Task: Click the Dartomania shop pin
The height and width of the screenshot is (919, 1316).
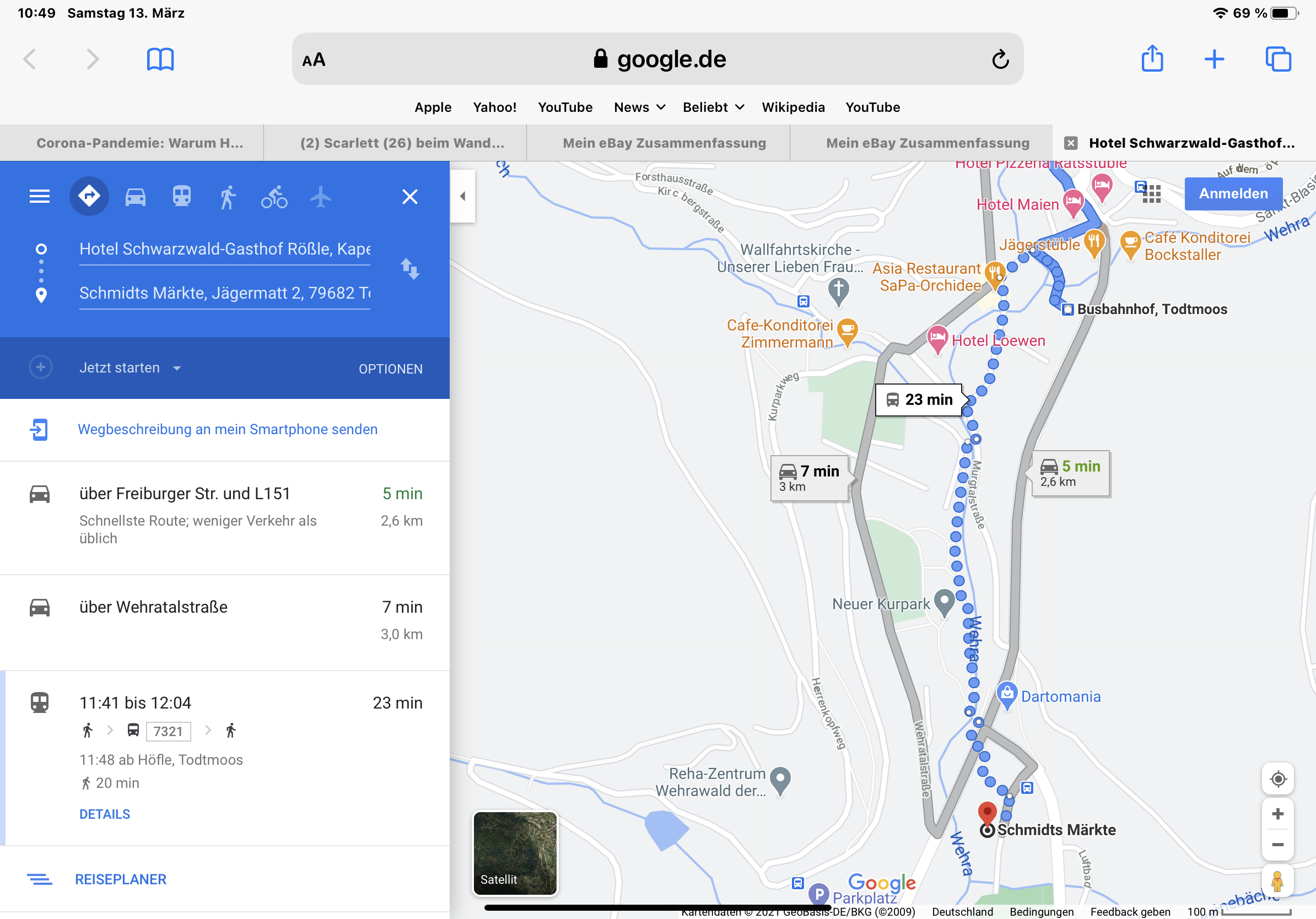Action: pos(1007,695)
